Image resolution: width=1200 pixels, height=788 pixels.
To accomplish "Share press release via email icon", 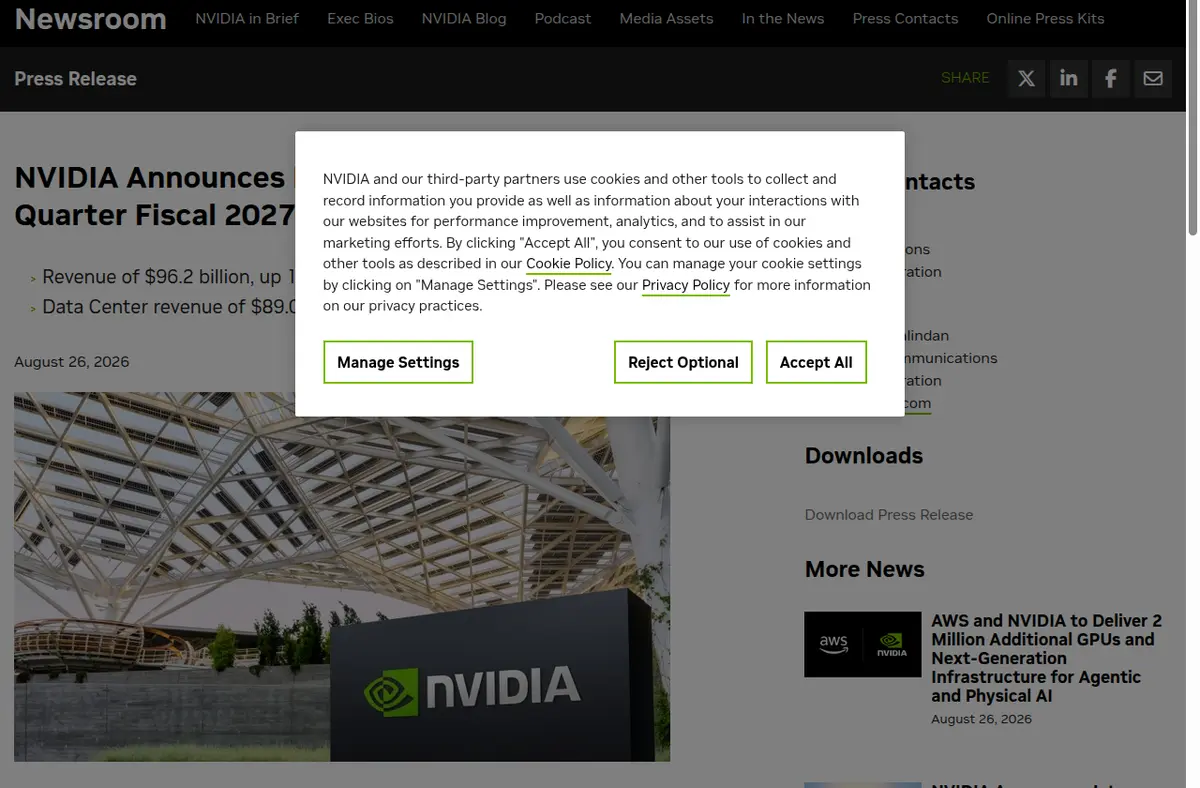I will click(1153, 78).
